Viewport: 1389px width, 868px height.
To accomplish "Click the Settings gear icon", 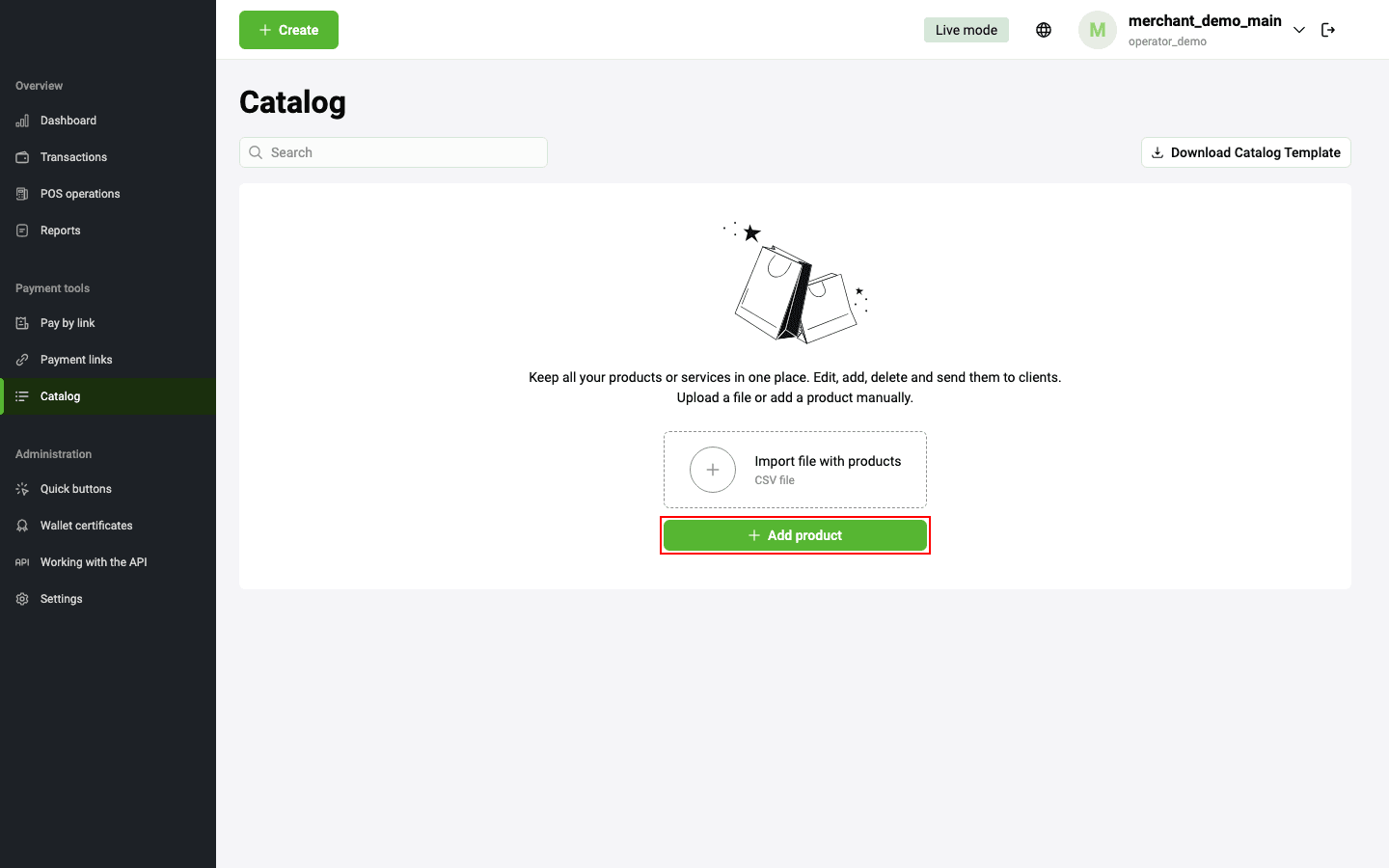I will 22,599.
